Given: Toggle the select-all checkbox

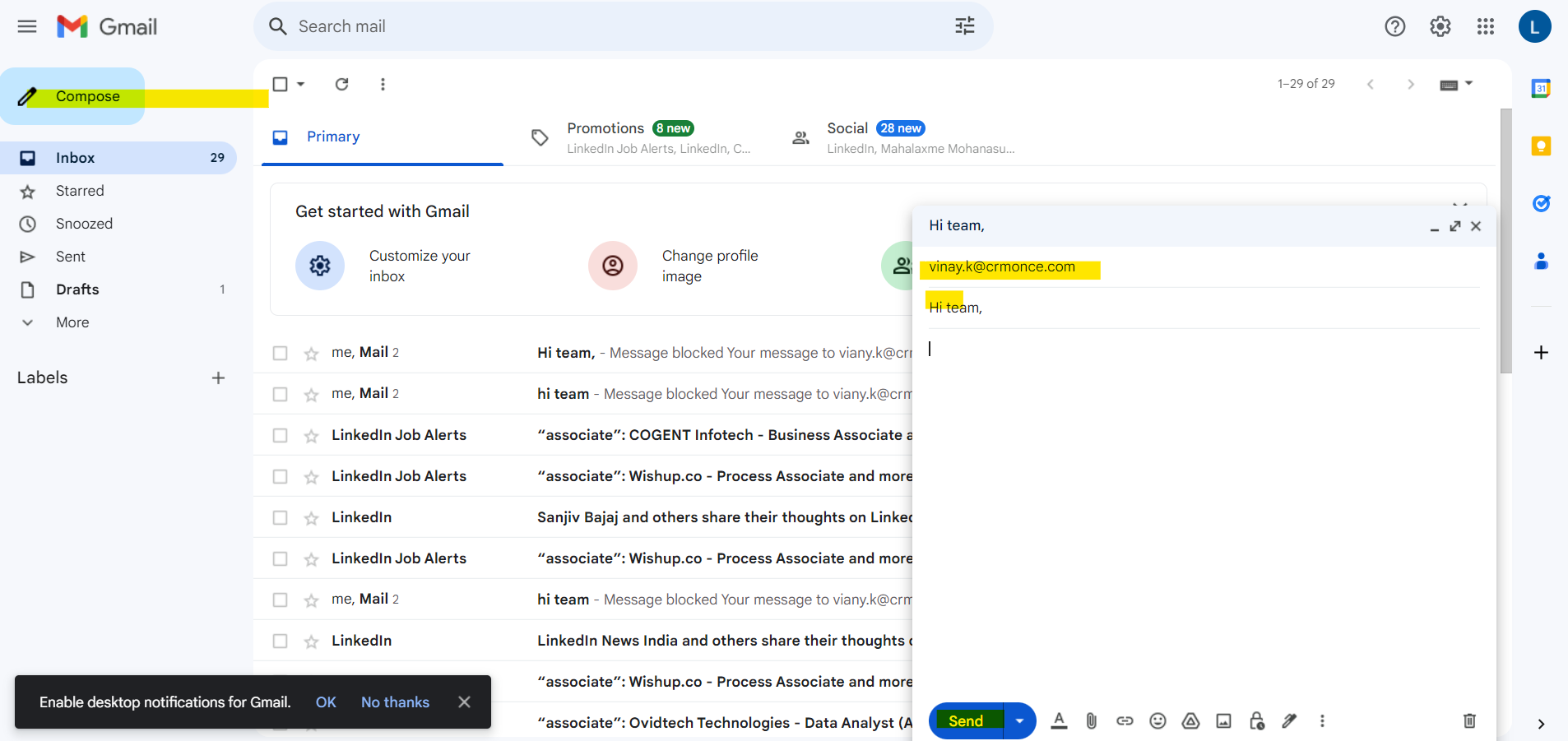Looking at the screenshot, I should click(x=281, y=84).
